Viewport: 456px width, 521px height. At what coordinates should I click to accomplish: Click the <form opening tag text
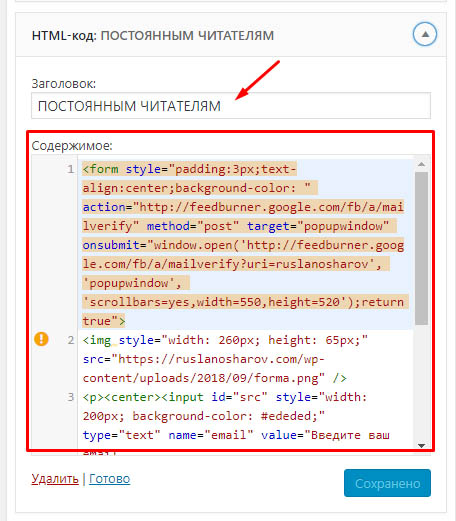pyautogui.click(x=100, y=169)
